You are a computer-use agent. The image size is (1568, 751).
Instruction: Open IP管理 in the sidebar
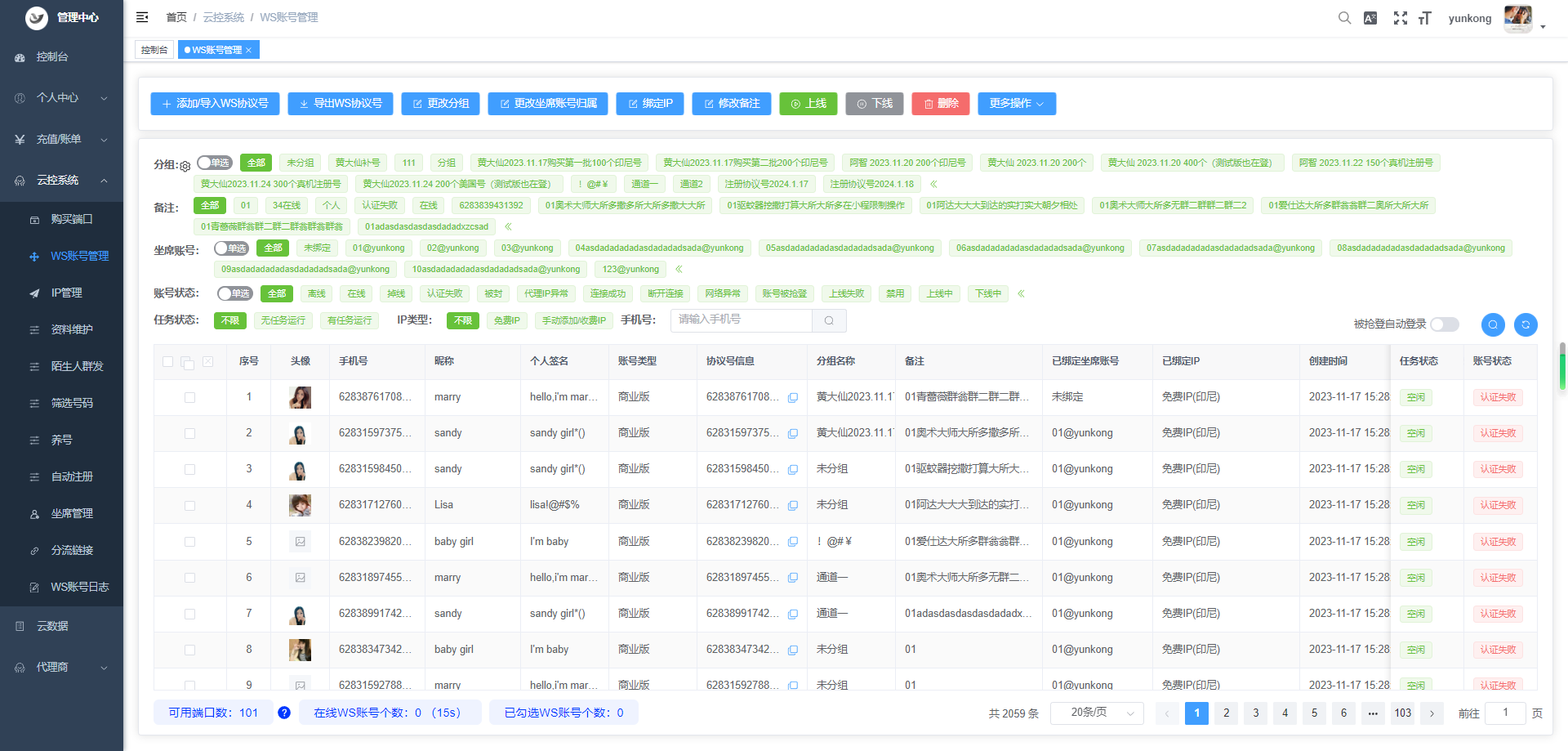click(66, 293)
